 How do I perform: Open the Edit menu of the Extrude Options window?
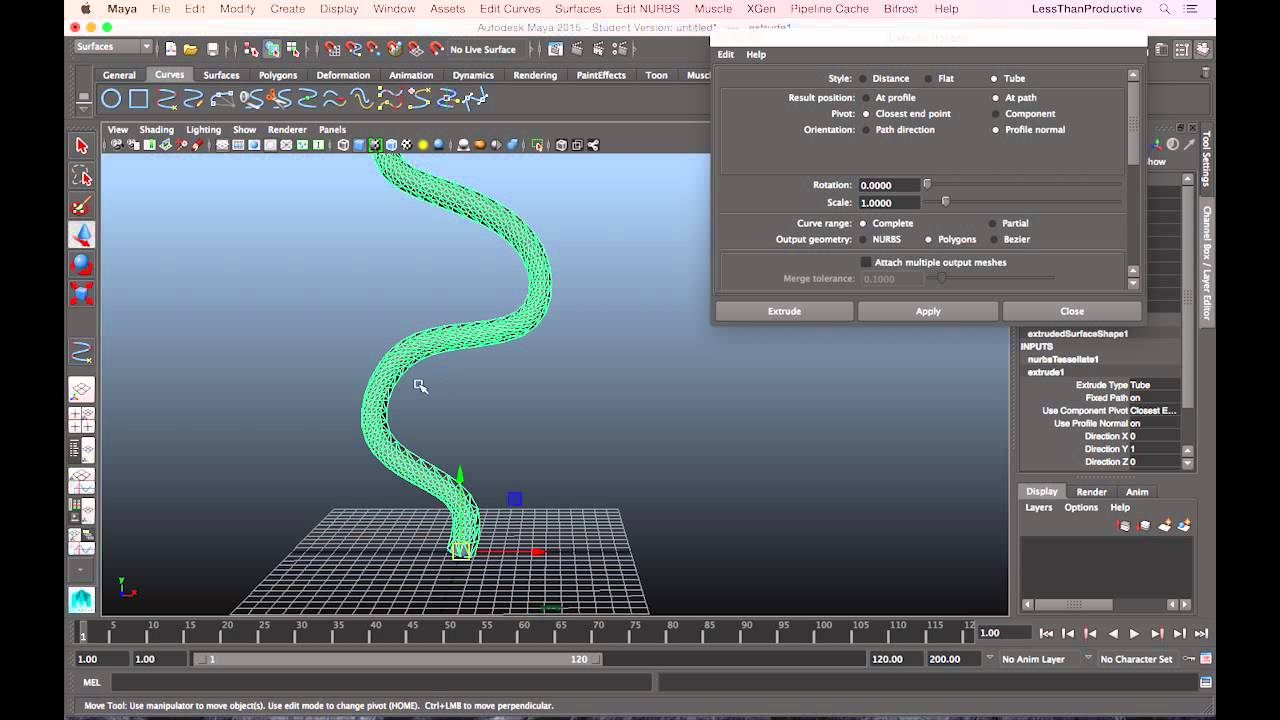(726, 55)
